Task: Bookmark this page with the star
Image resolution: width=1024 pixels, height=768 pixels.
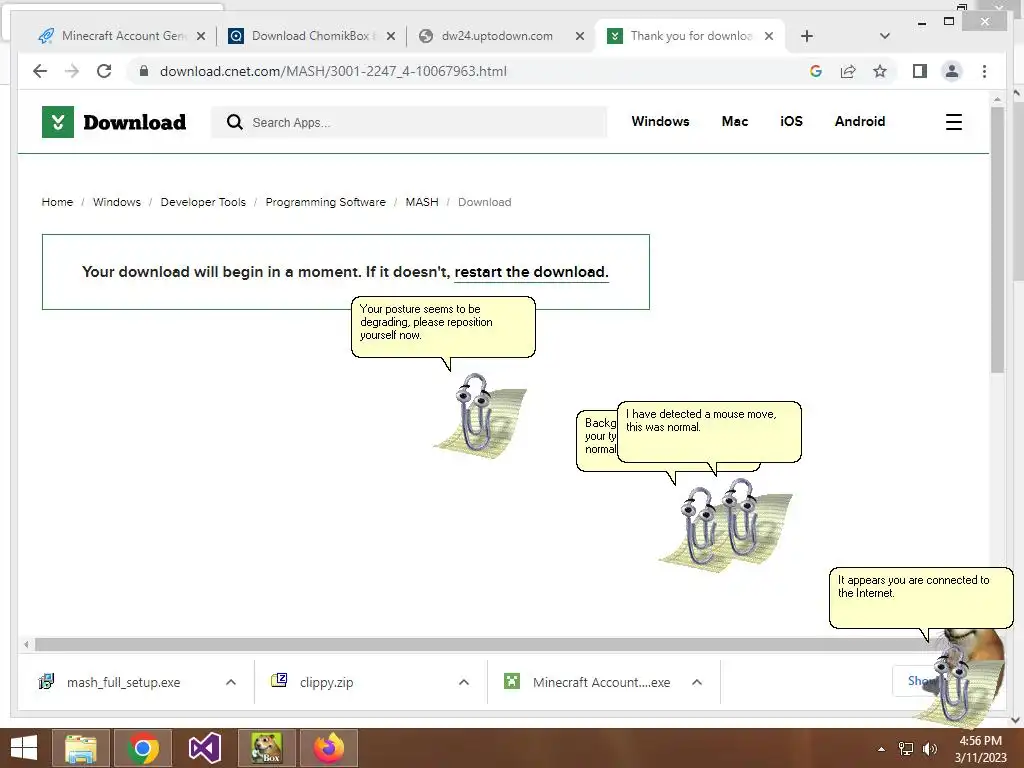Action: tap(880, 71)
